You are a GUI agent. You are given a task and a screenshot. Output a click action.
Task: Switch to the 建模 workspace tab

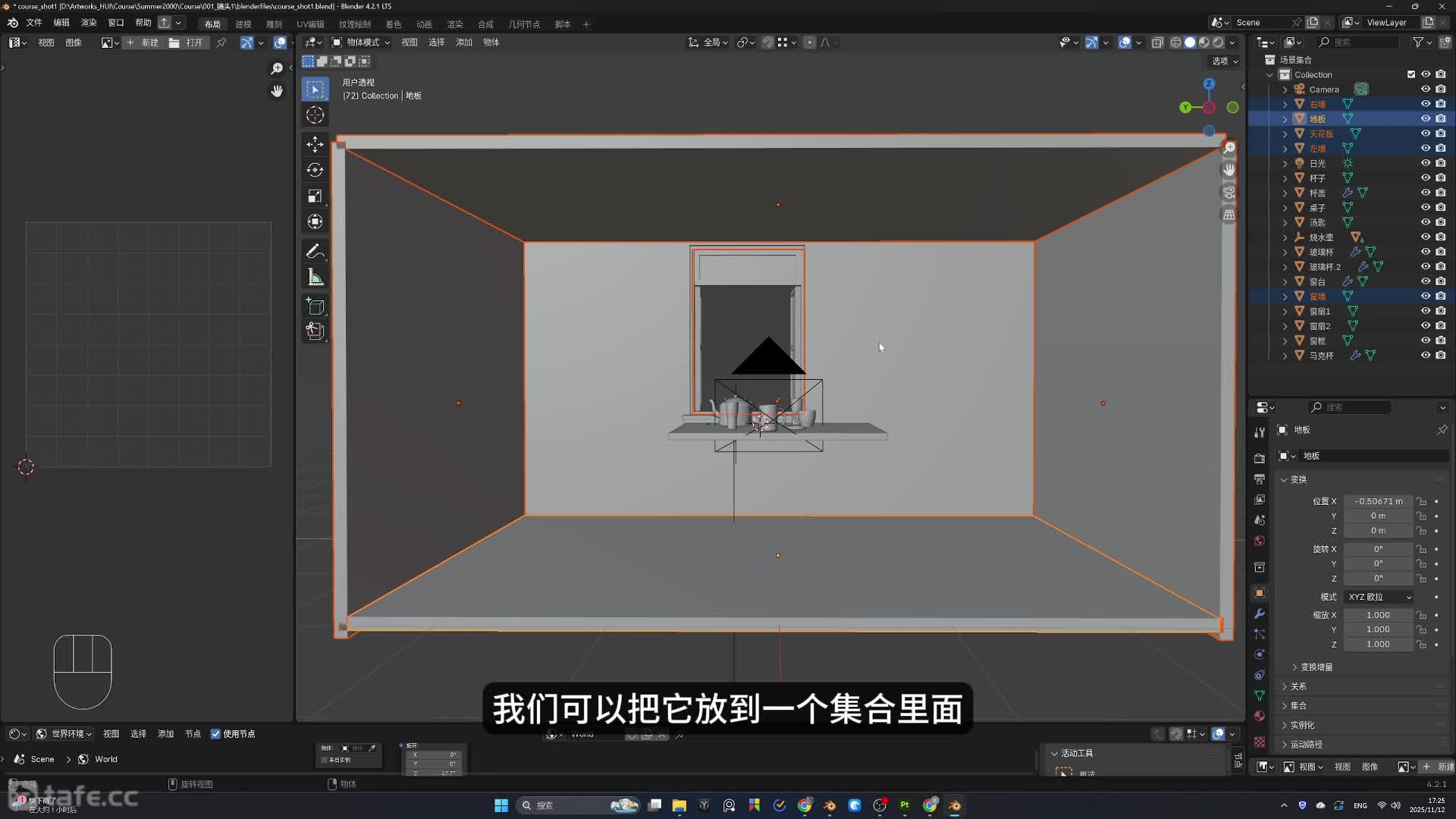coord(243,24)
